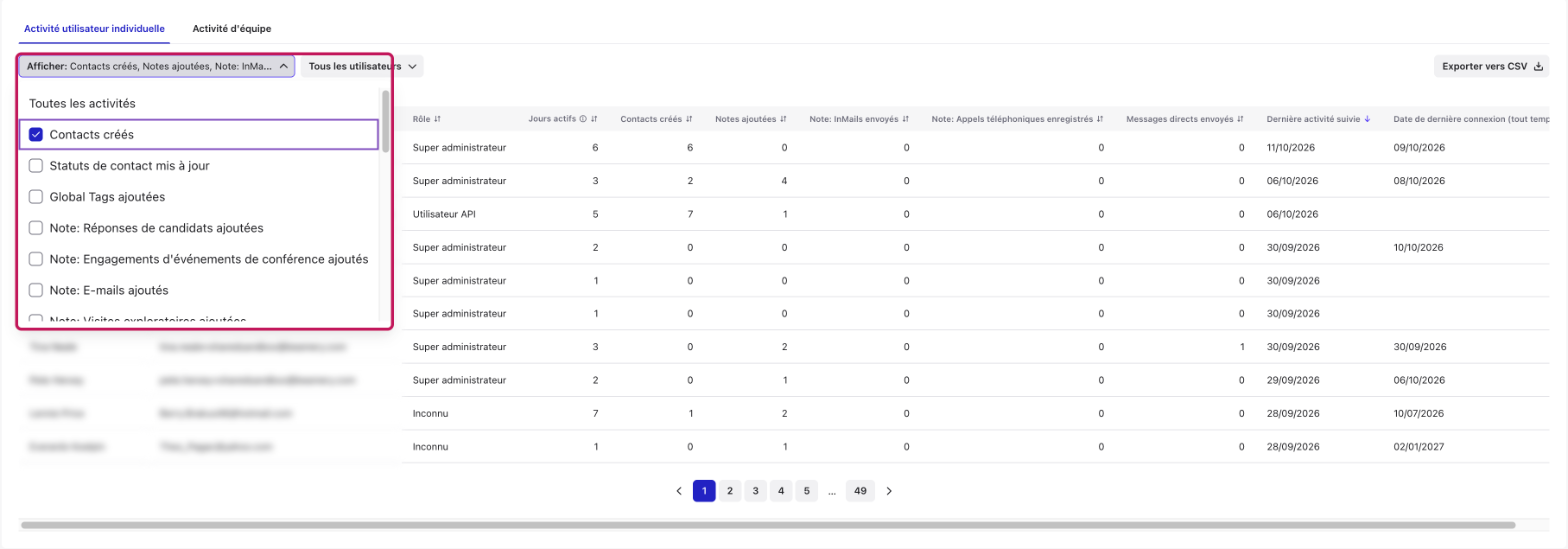Click last connection date 02/01/2027
The height and width of the screenshot is (549, 1568).
(x=1420, y=446)
